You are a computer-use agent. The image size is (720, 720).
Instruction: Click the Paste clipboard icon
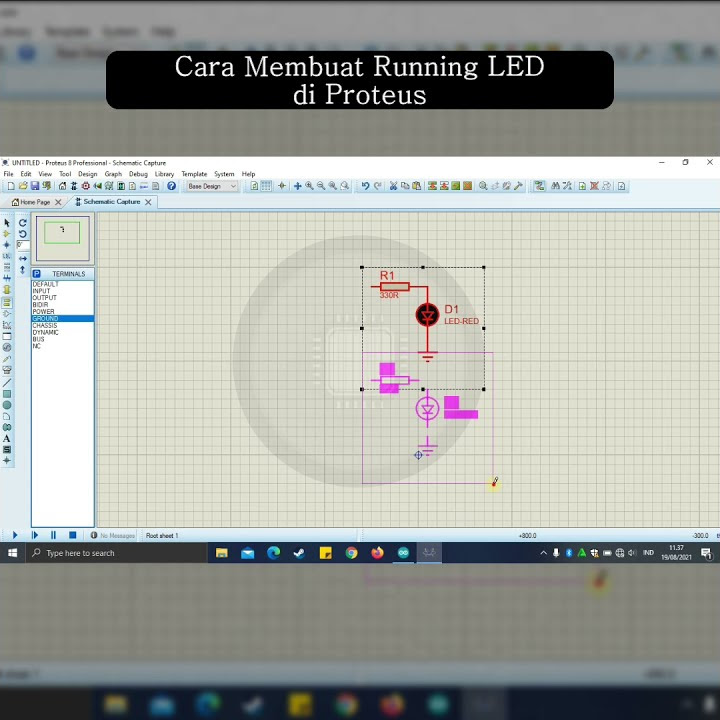click(416, 186)
